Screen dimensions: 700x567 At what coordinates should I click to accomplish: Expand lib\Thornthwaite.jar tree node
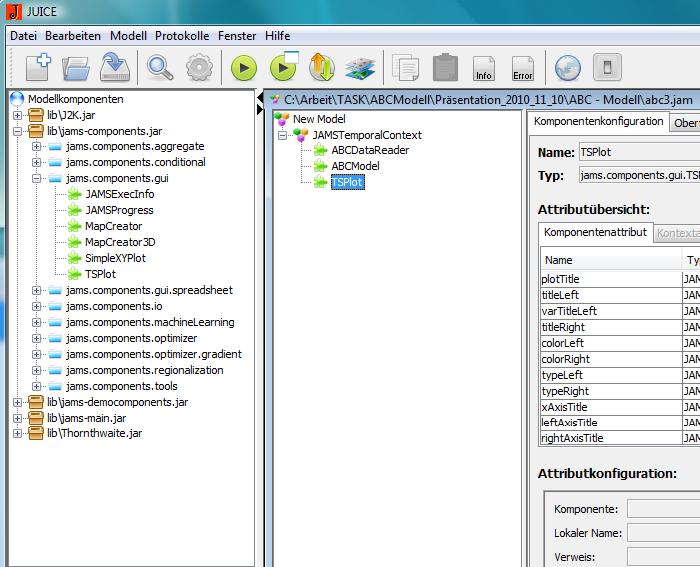(x=17, y=434)
